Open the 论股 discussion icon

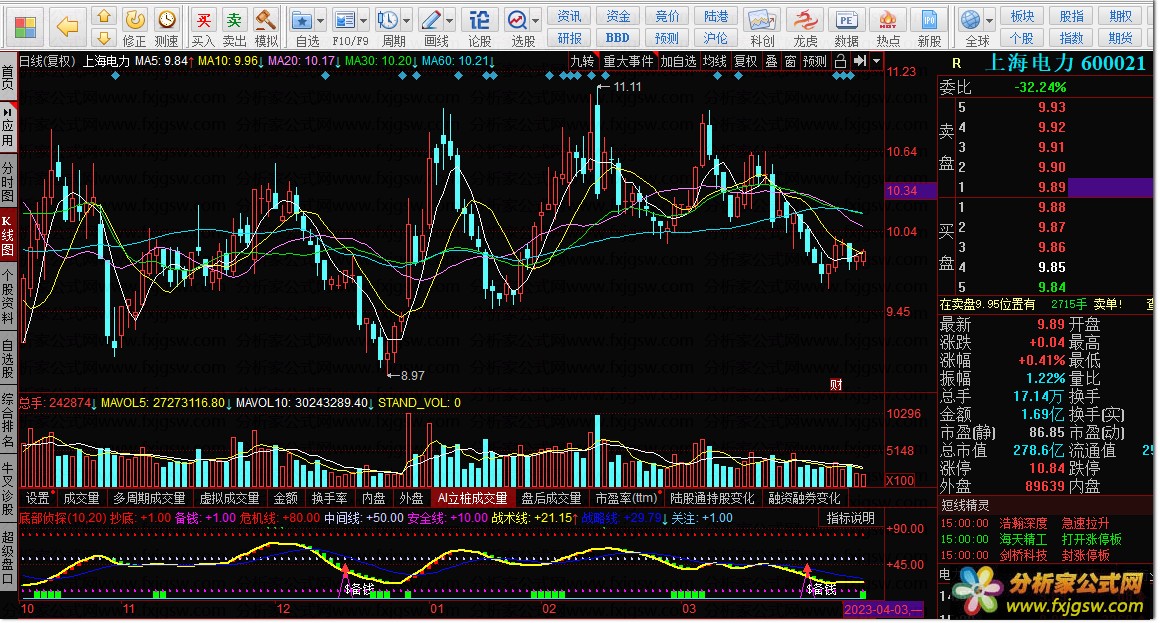point(479,20)
